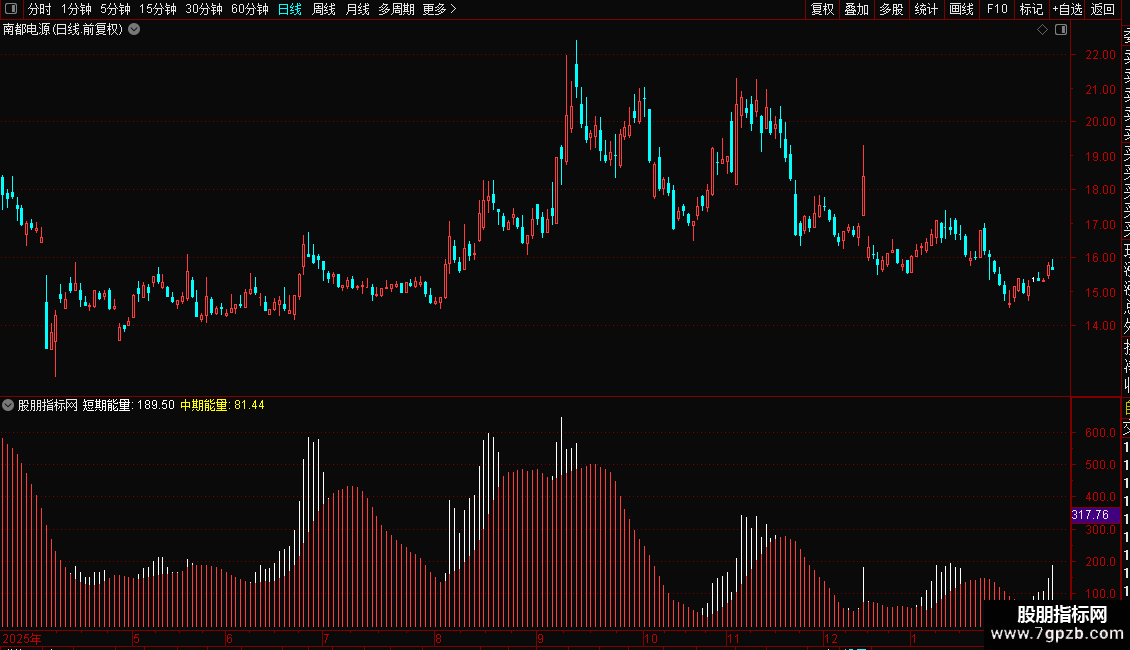The image size is (1130, 650).
Task: Switch to 周线 weekly chart
Action: 324,9
